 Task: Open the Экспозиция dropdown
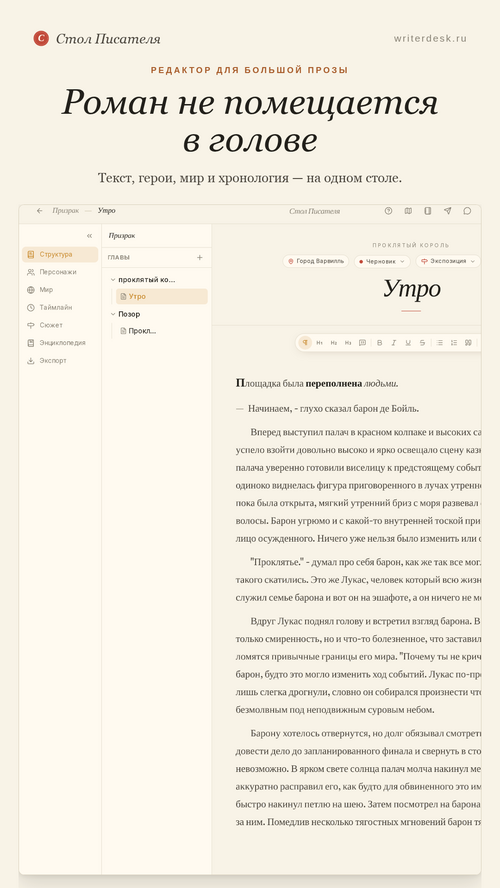448,261
